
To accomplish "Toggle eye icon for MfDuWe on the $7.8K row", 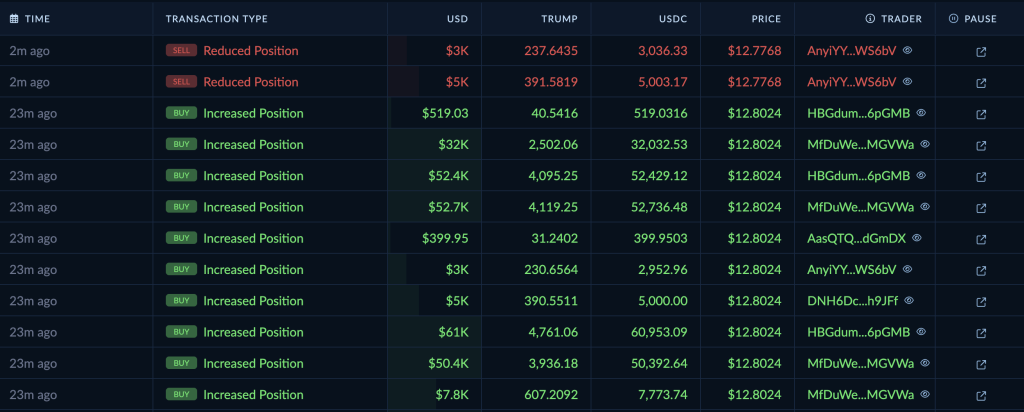I will coord(925,394).
